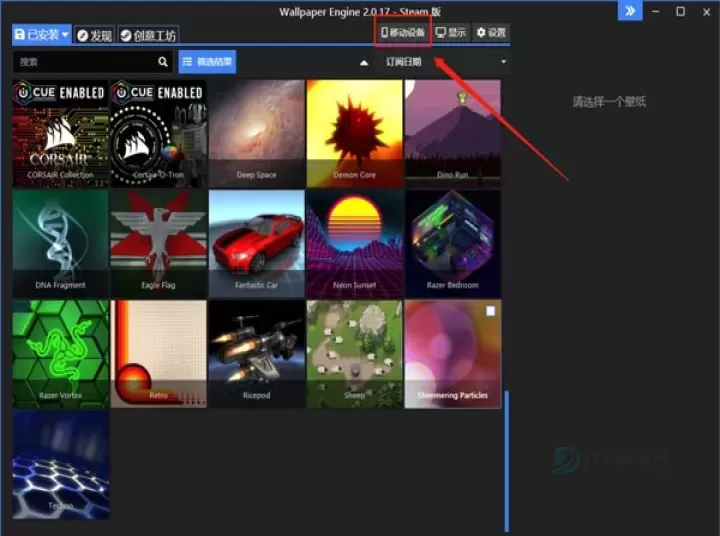Screen dimensions: 720x536
Task: Tick the checkbox on Shimmering Particles
Action: pyautogui.click(x=490, y=312)
